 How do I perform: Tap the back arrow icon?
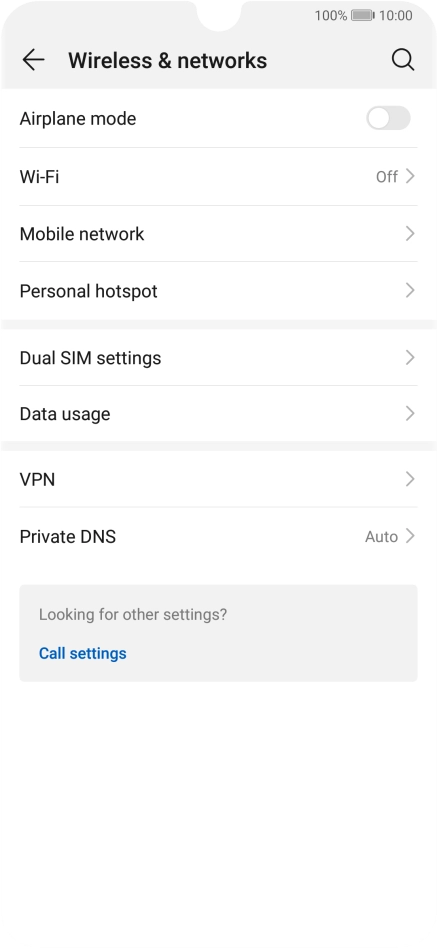point(33,60)
